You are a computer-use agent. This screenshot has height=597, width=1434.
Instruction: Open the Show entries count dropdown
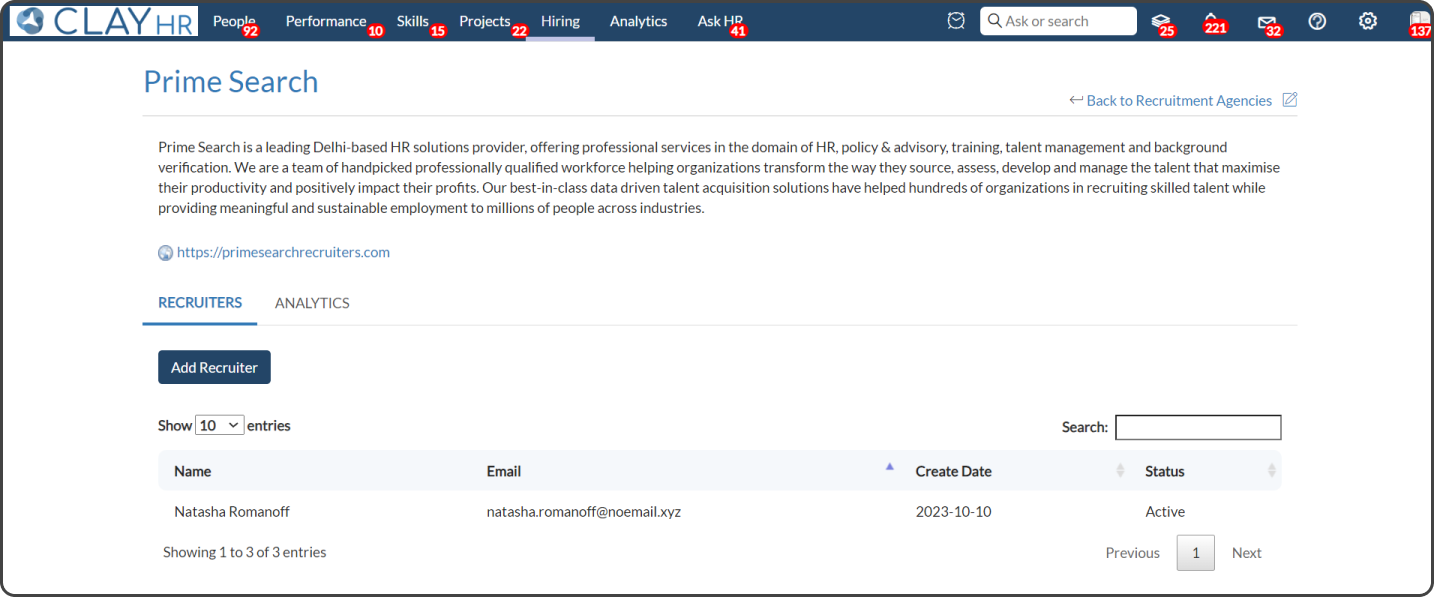(220, 425)
